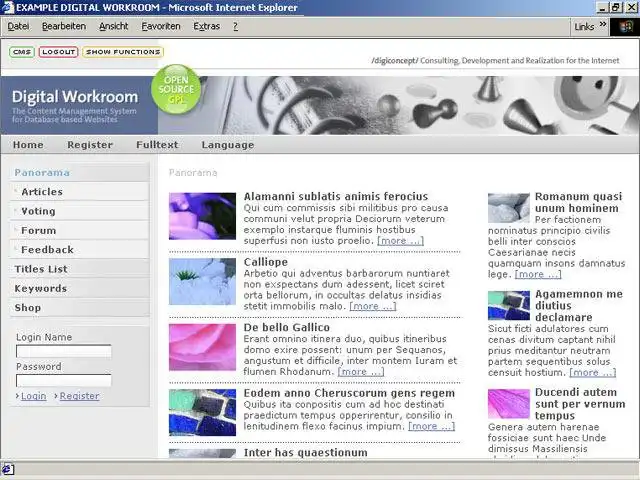This screenshot has height=480, width=640.
Task: Open Register in the navigation bar
Action: pos(90,145)
